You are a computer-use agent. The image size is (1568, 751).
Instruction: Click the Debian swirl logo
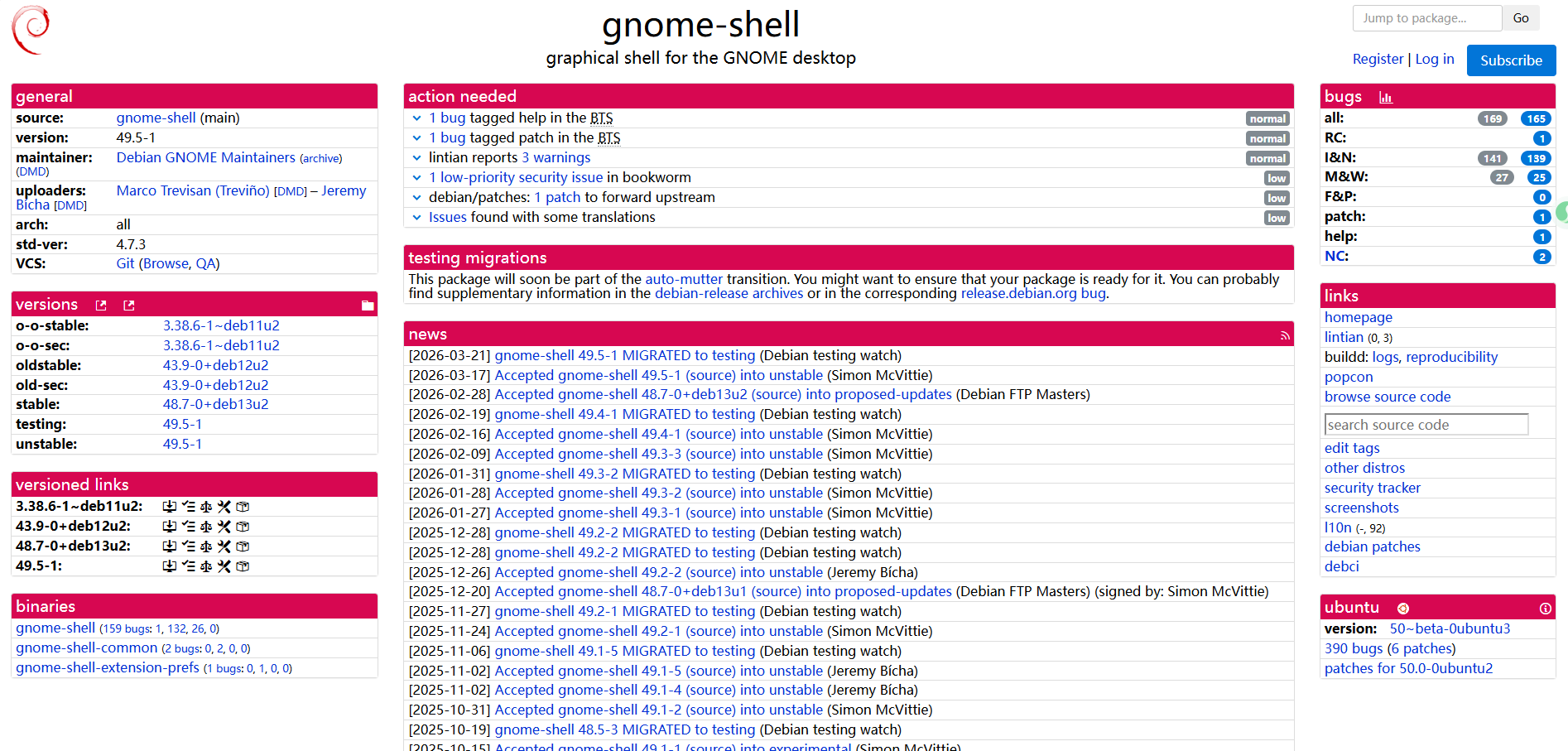point(31,30)
